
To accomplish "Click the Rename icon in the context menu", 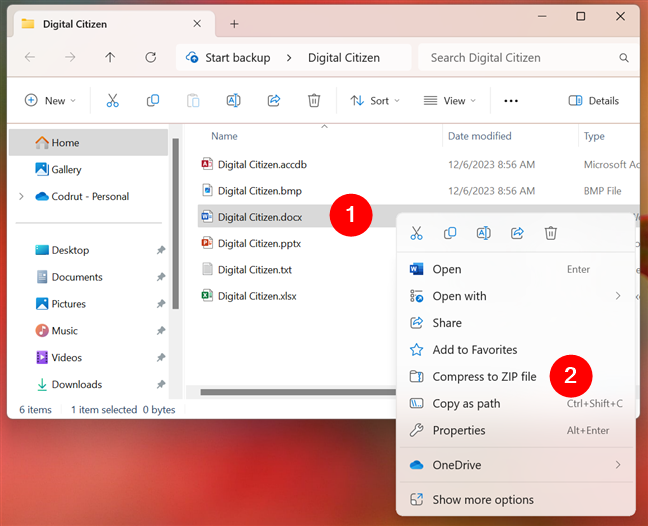I will coord(484,233).
